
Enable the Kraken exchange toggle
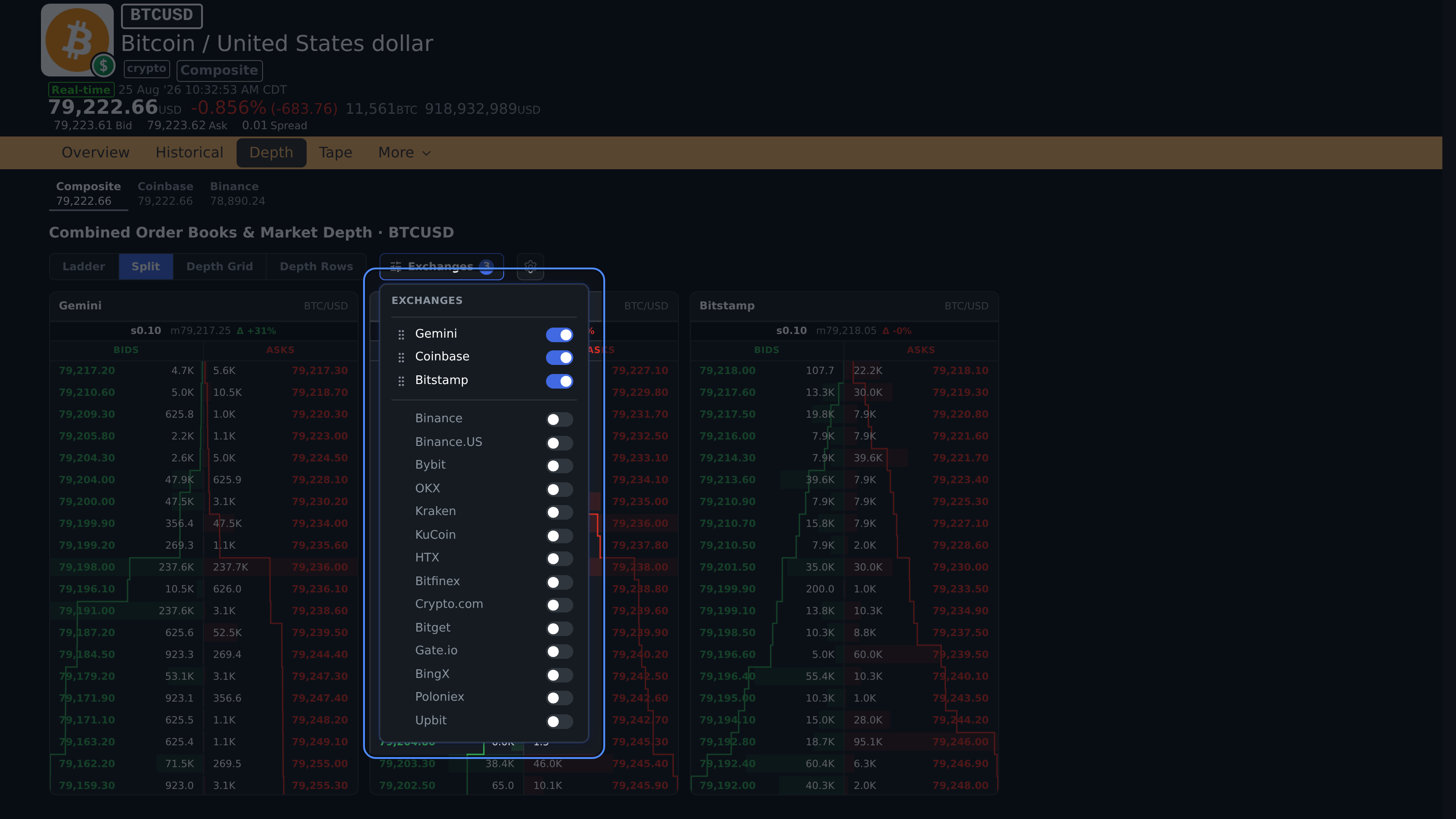pos(559,512)
